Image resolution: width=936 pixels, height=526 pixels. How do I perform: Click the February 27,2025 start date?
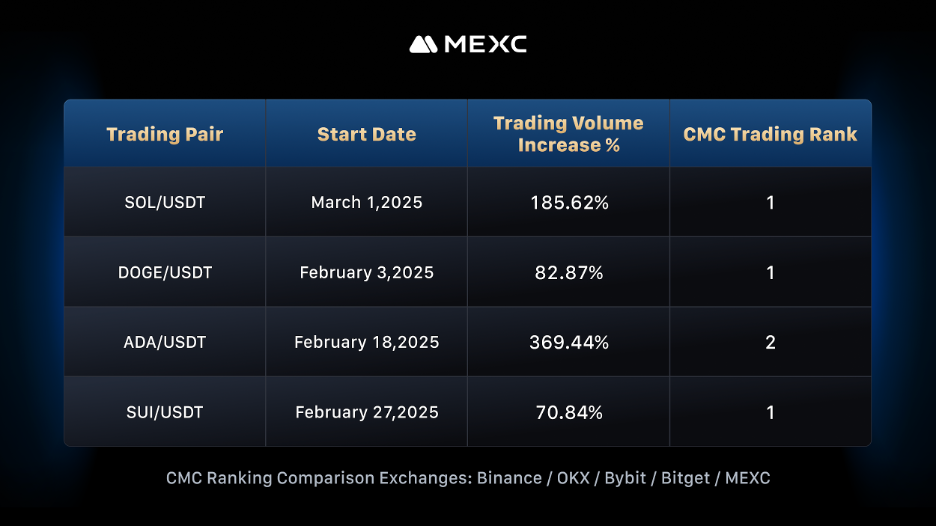coord(367,412)
